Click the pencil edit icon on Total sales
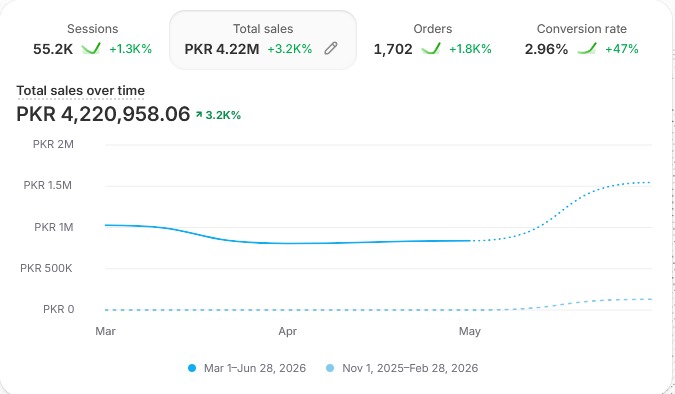 (331, 48)
